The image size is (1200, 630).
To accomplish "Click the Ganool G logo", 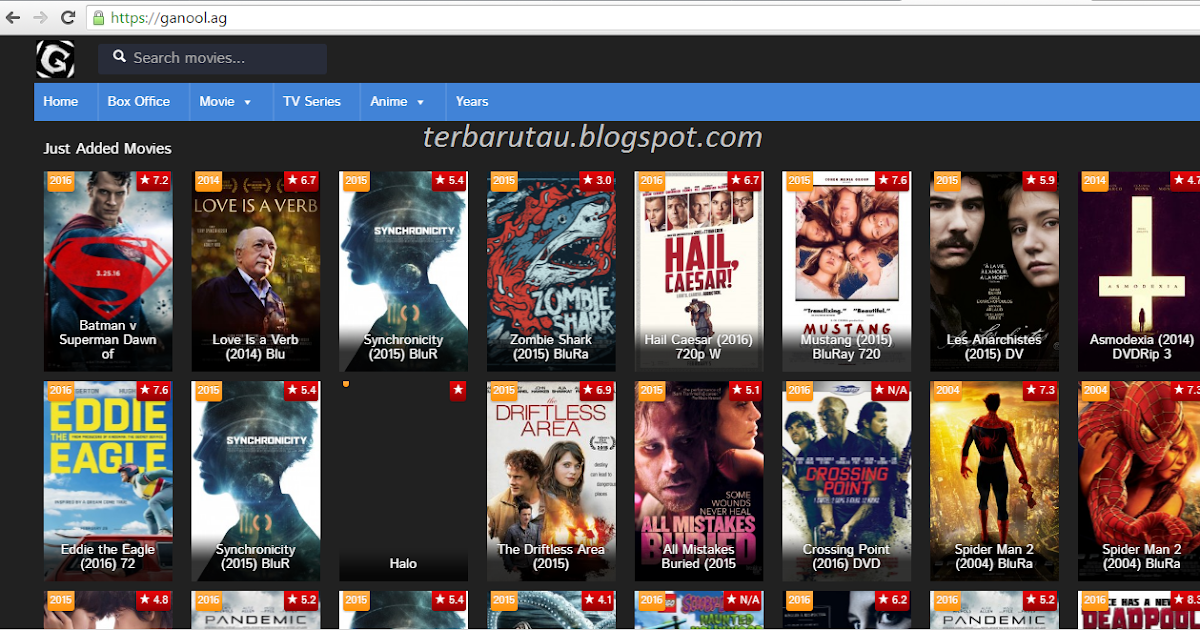I will (56, 59).
